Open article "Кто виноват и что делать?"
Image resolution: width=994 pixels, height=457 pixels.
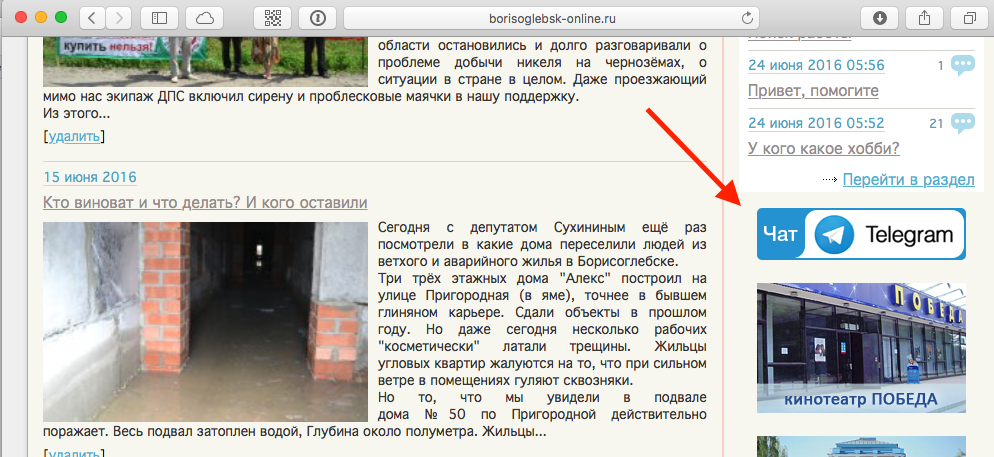coord(205,203)
